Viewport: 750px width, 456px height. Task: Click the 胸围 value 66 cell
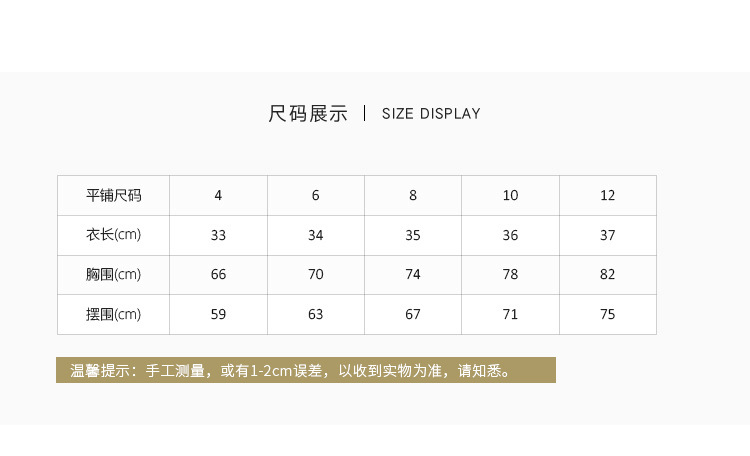218,275
